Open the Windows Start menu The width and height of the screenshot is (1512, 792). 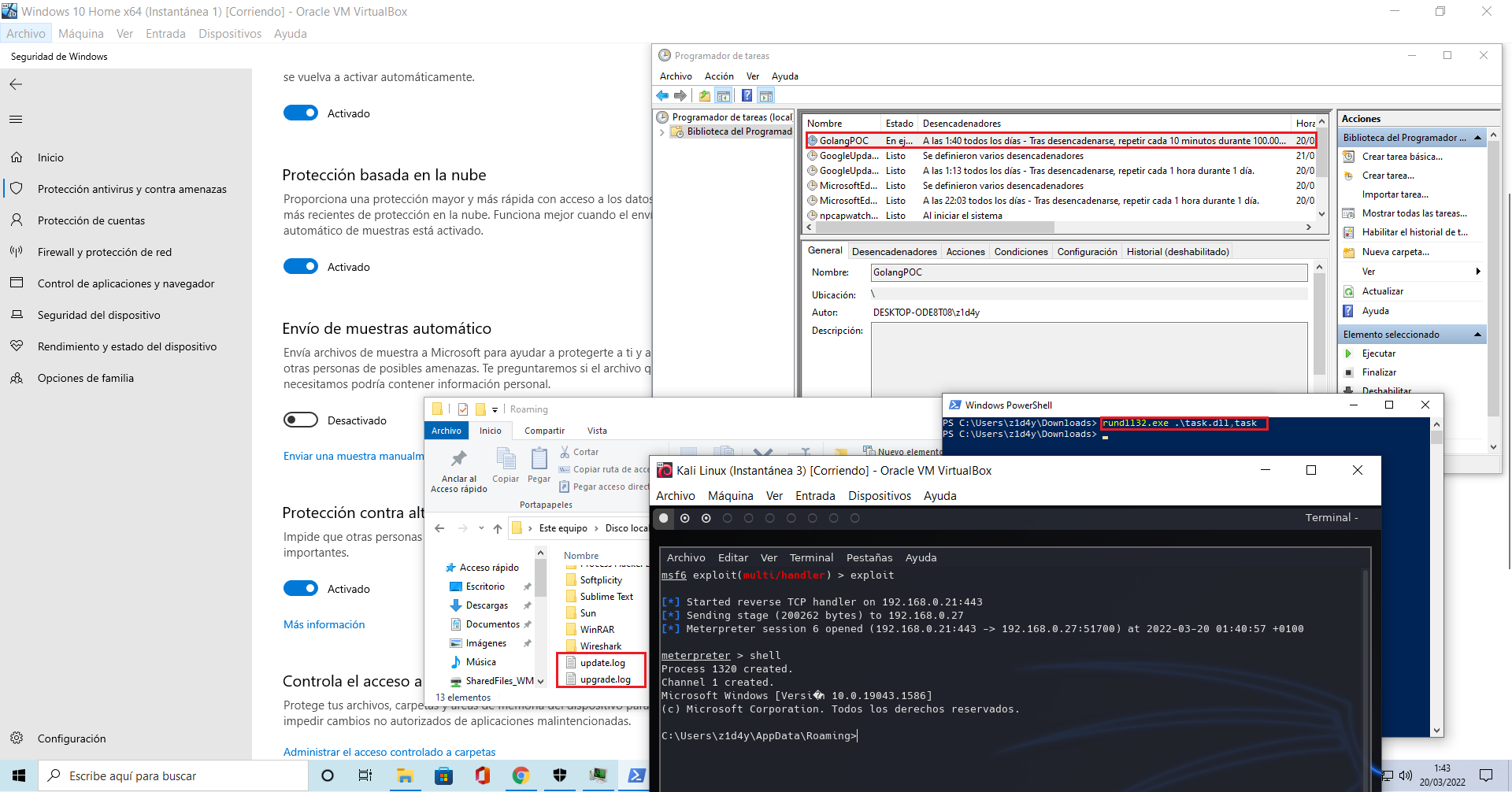click(19, 776)
